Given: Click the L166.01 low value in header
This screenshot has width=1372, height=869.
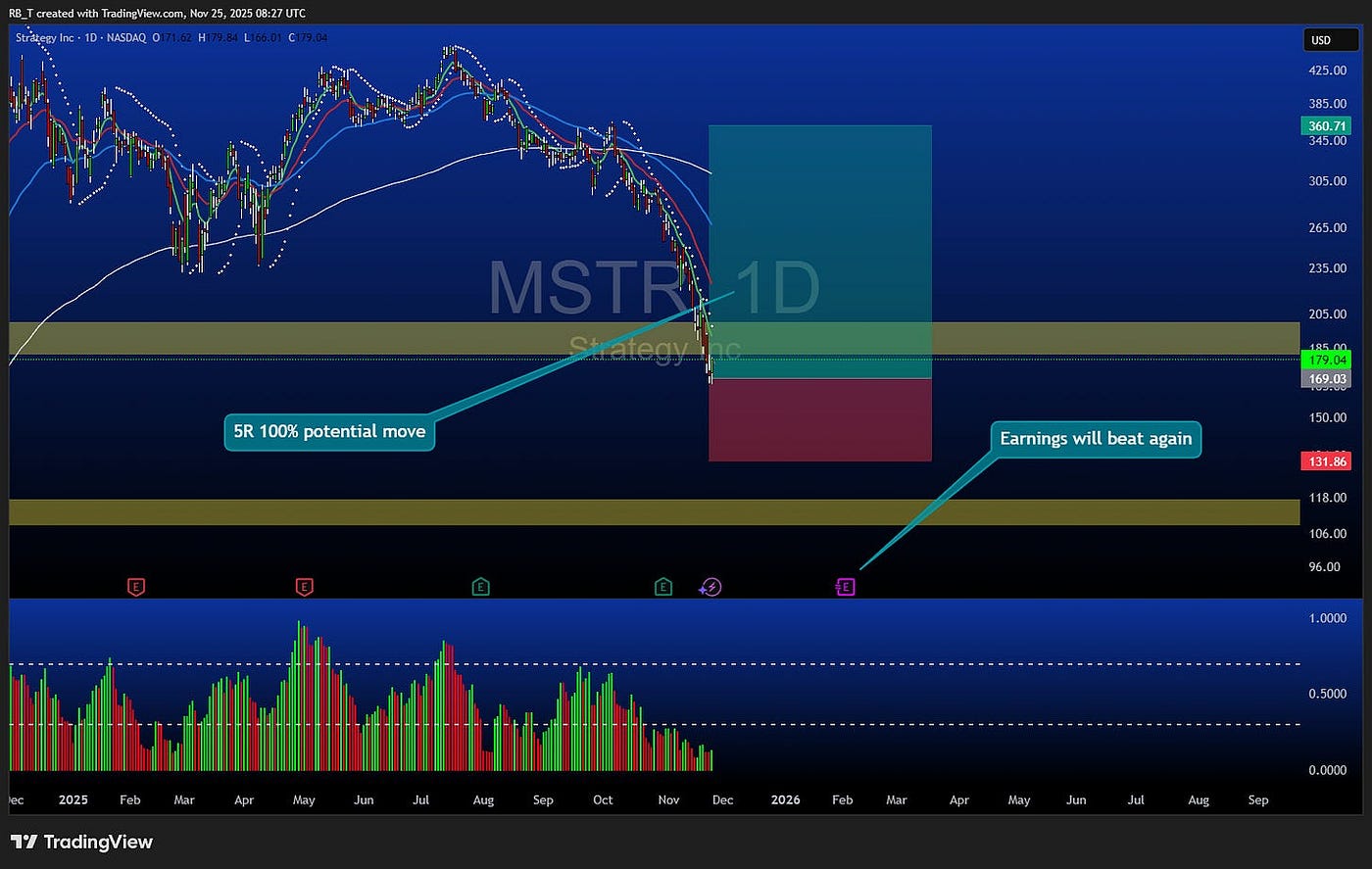Looking at the screenshot, I should pos(264,37).
